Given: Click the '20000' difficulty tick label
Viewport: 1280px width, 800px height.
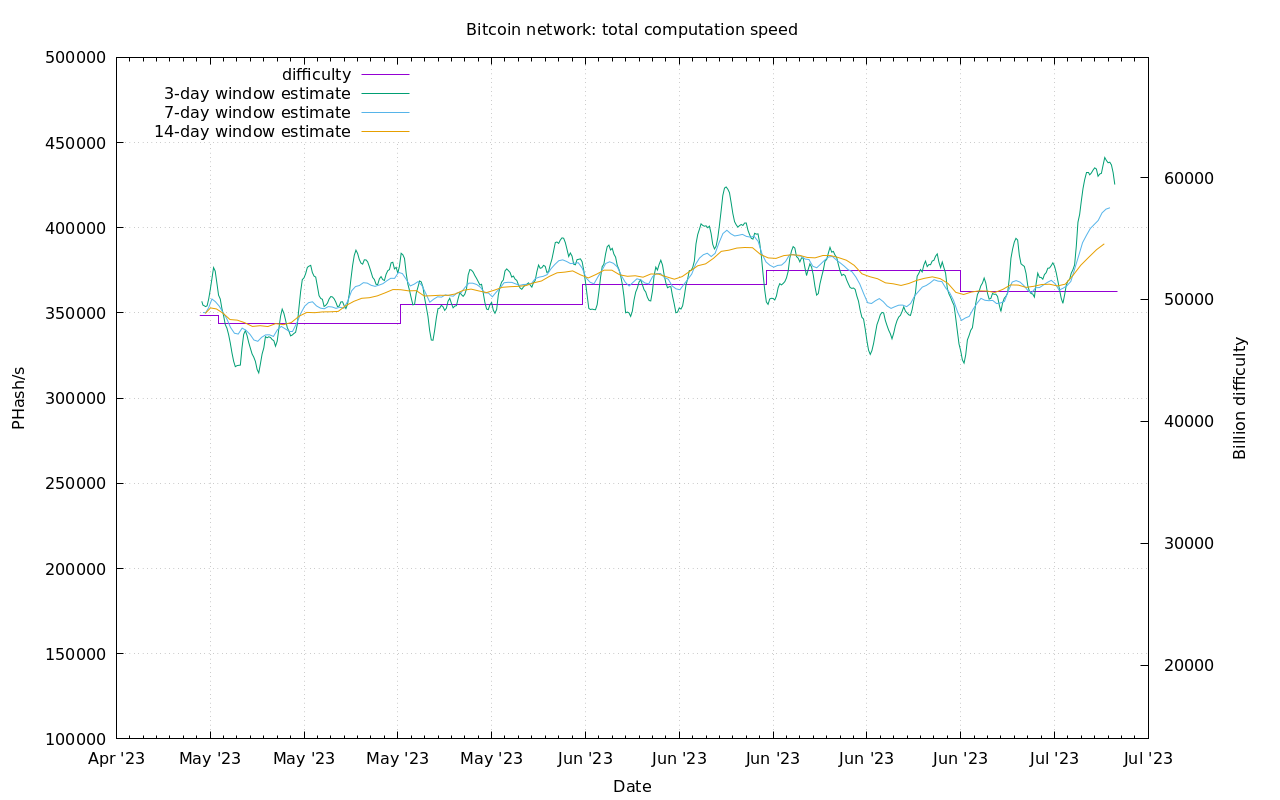Looking at the screenshot, I should click(x=1188, y=665).
